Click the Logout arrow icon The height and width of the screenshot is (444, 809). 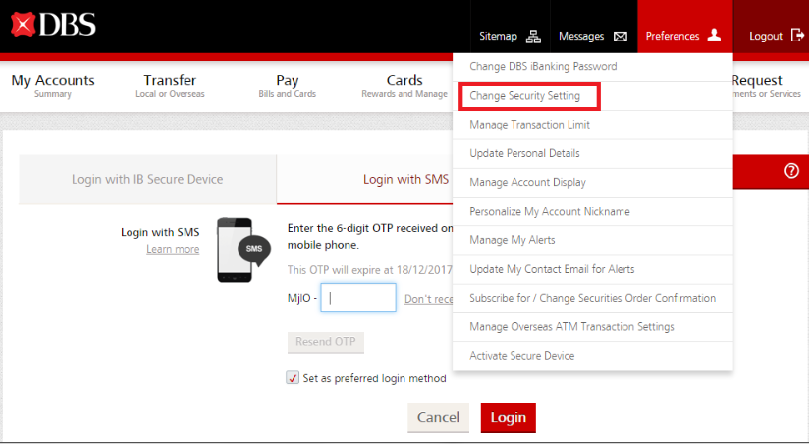[x=797, y=35]
